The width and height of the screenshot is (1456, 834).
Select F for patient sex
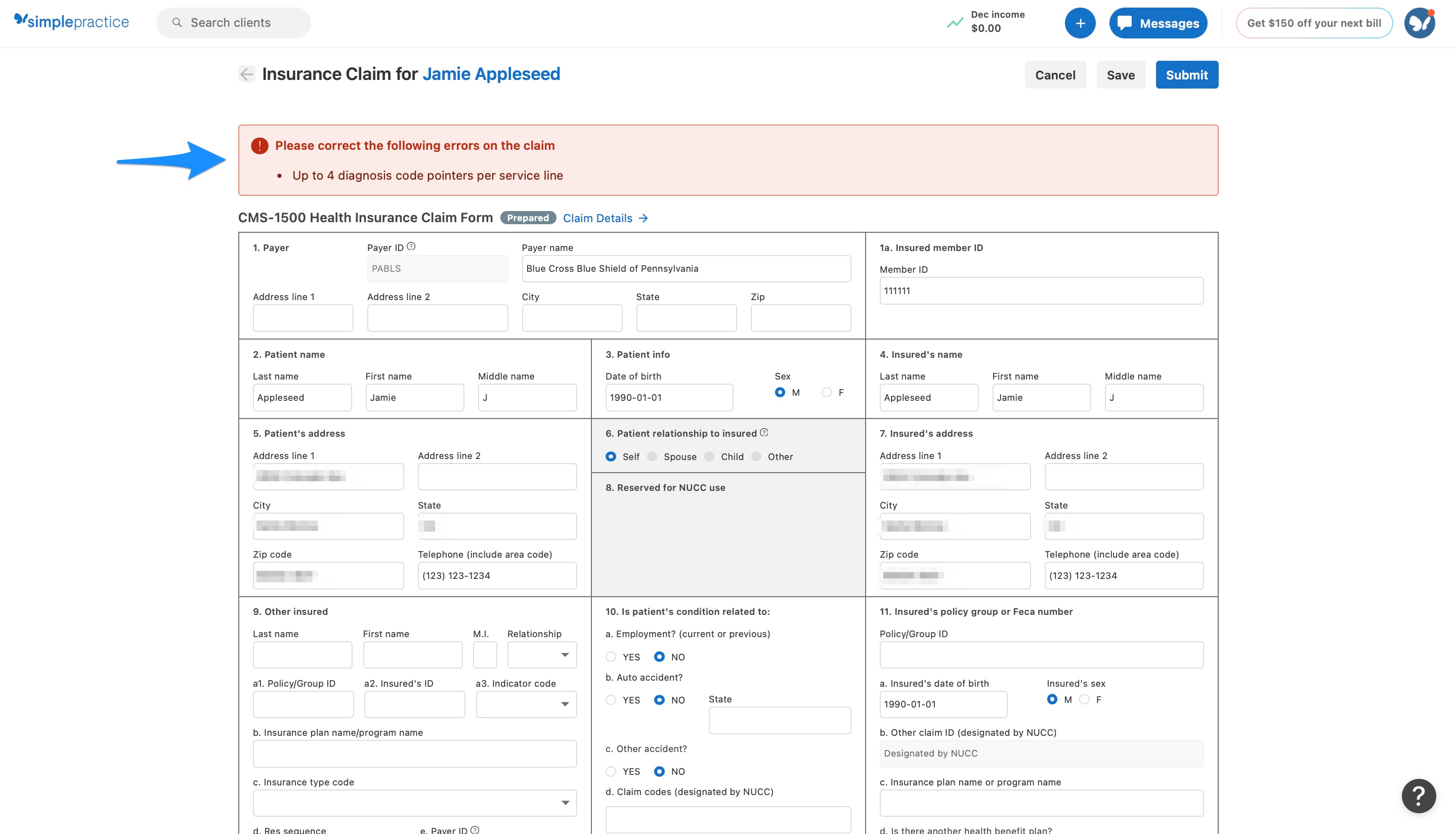826,392
